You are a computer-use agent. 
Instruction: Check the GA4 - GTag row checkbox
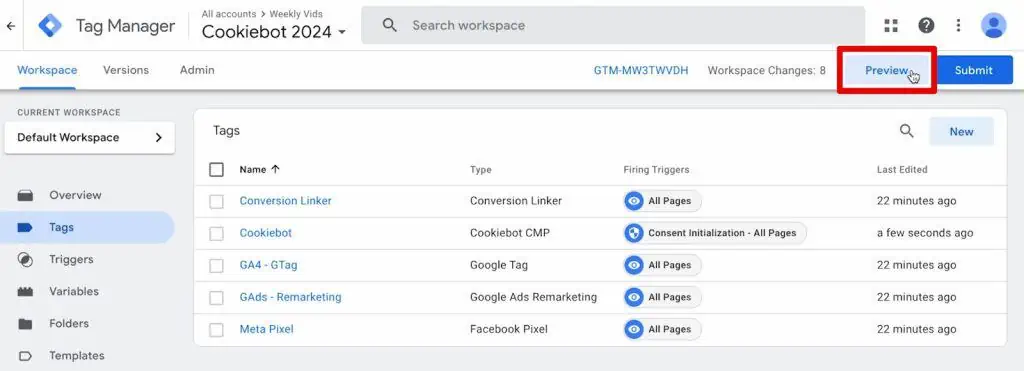tap(216, 266)
